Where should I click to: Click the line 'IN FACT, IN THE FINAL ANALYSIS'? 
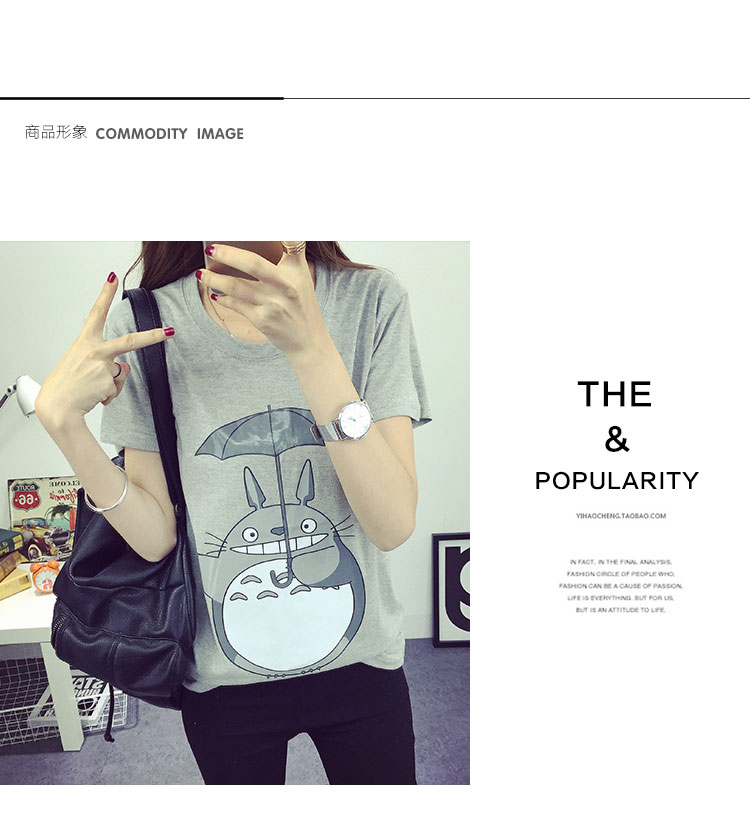click(620, 562)
